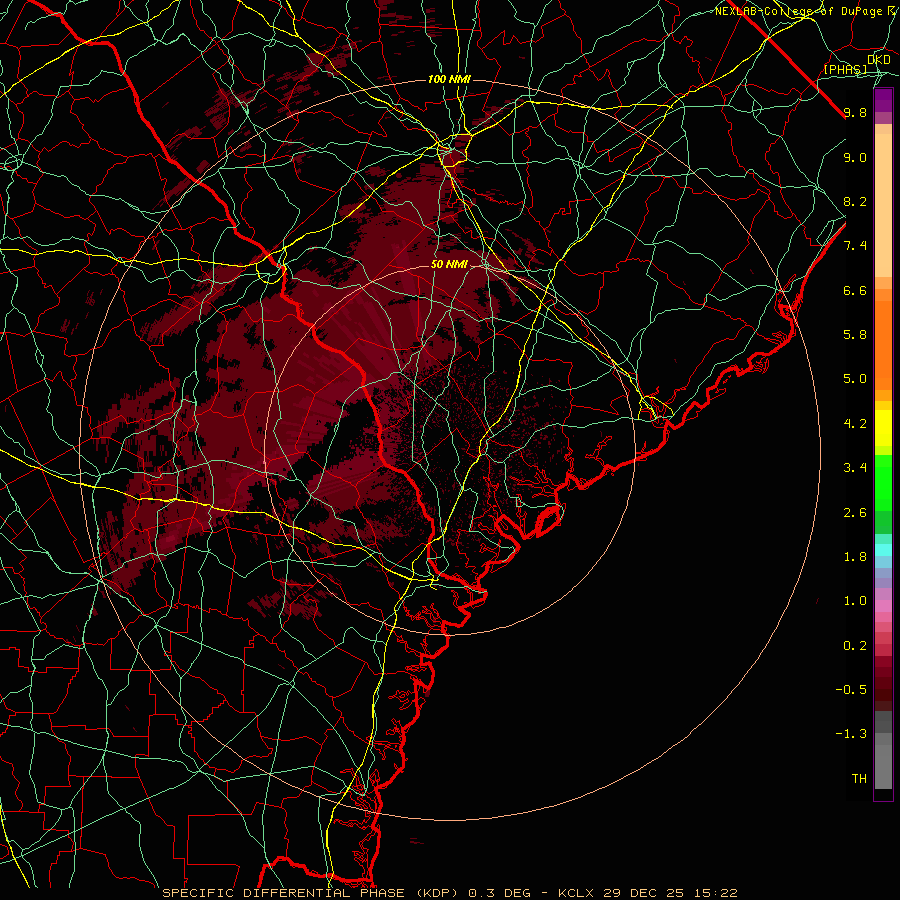Image resolution: width=900 pixels, height=900 pixels.
Task: Select the 9.0 scale label
Action: coord(855,157)
